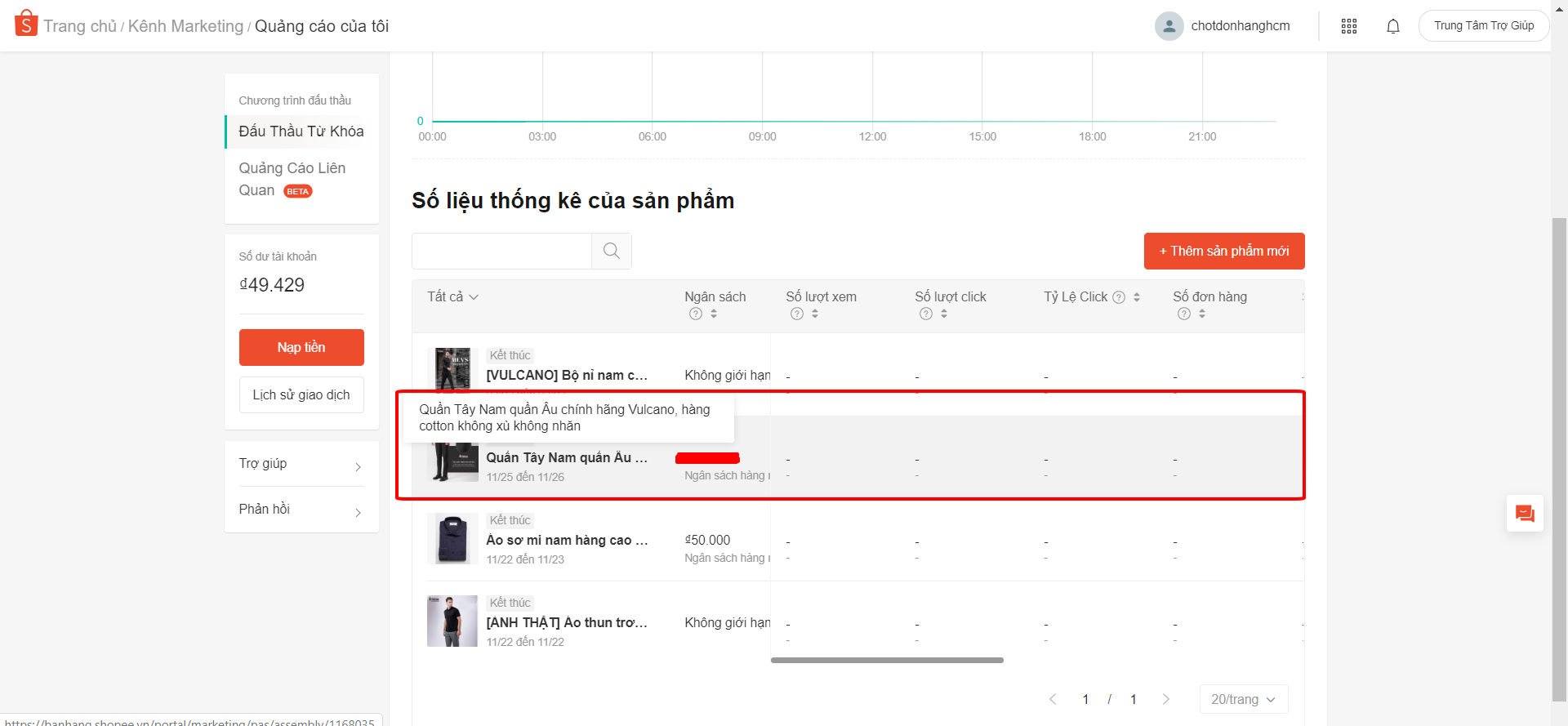The image size is (1568, 726).
Task: Click help icon under Ngân sách
Action: click(695, 314)
